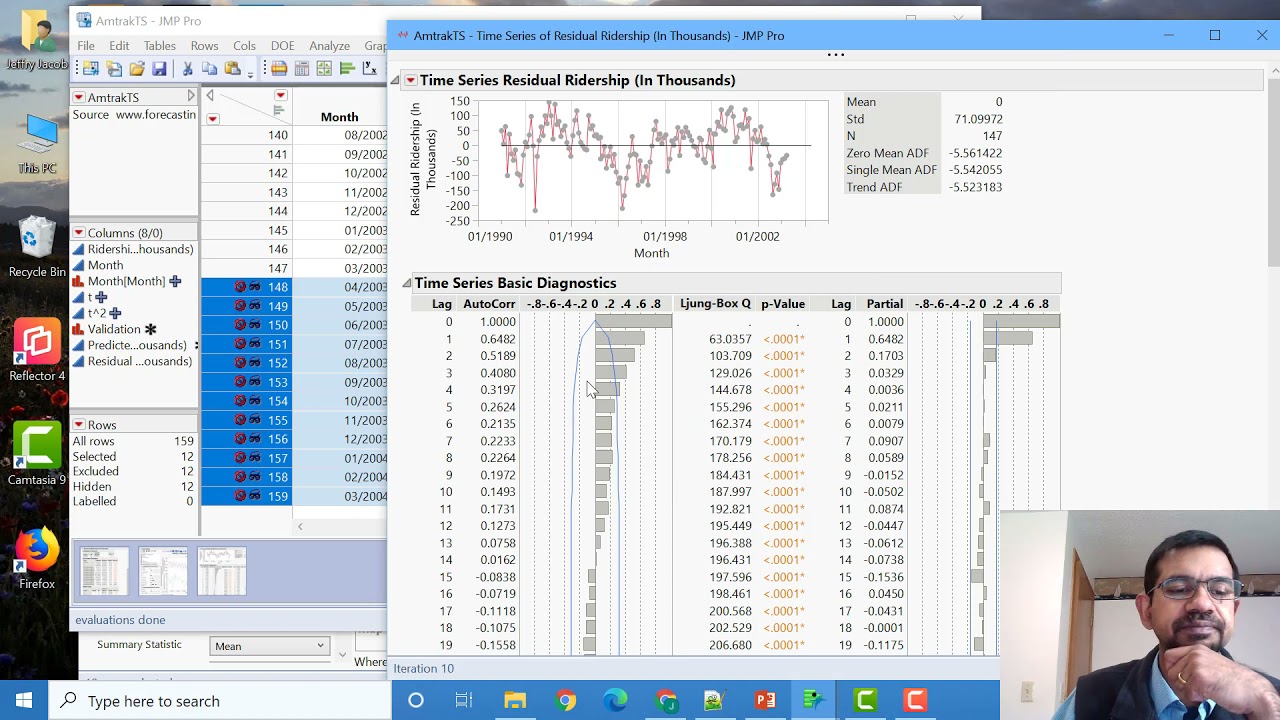1280x720 pixels.
Task: Open the Recycle Bin desktop icon
Action: pyautogui.click(x=37, y=249)
